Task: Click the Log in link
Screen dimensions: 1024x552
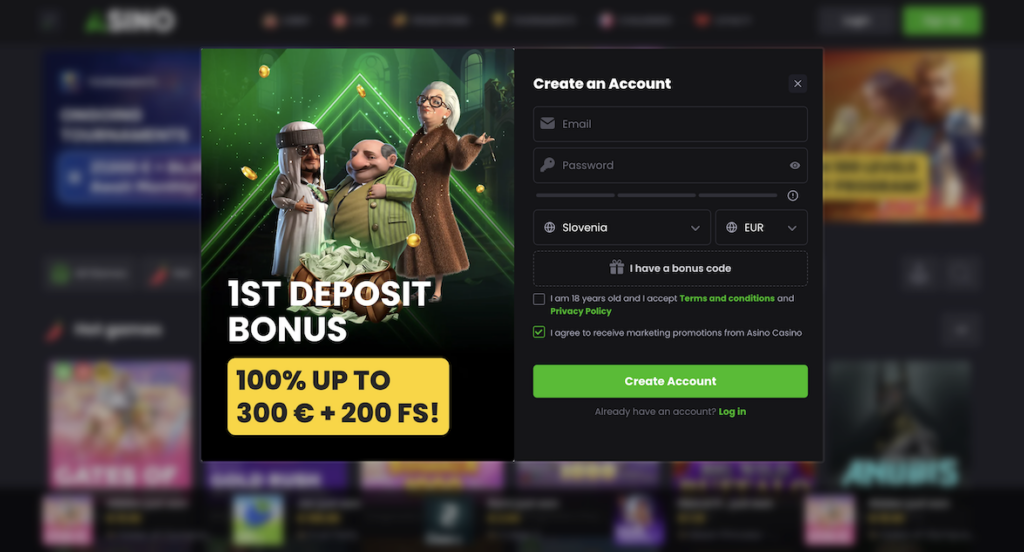Action: click(732, 412)
